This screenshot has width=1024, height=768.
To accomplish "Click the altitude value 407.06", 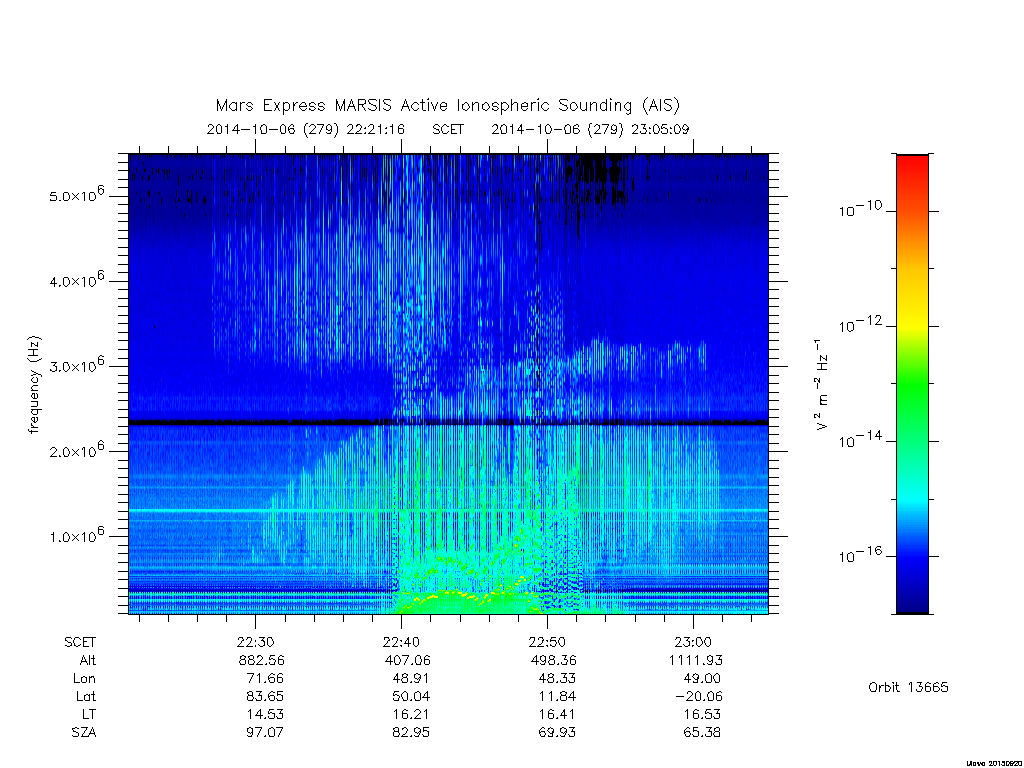I will pos(408,660).
